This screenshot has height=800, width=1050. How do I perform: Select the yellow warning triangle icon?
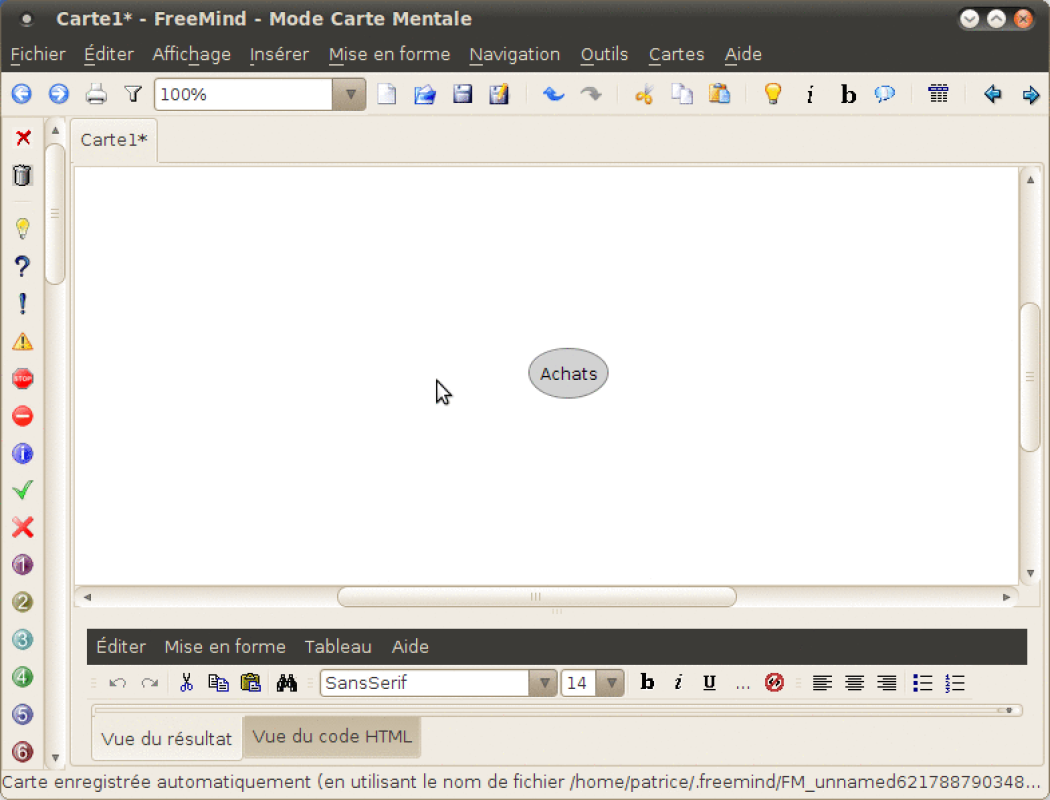coord(22,342)
